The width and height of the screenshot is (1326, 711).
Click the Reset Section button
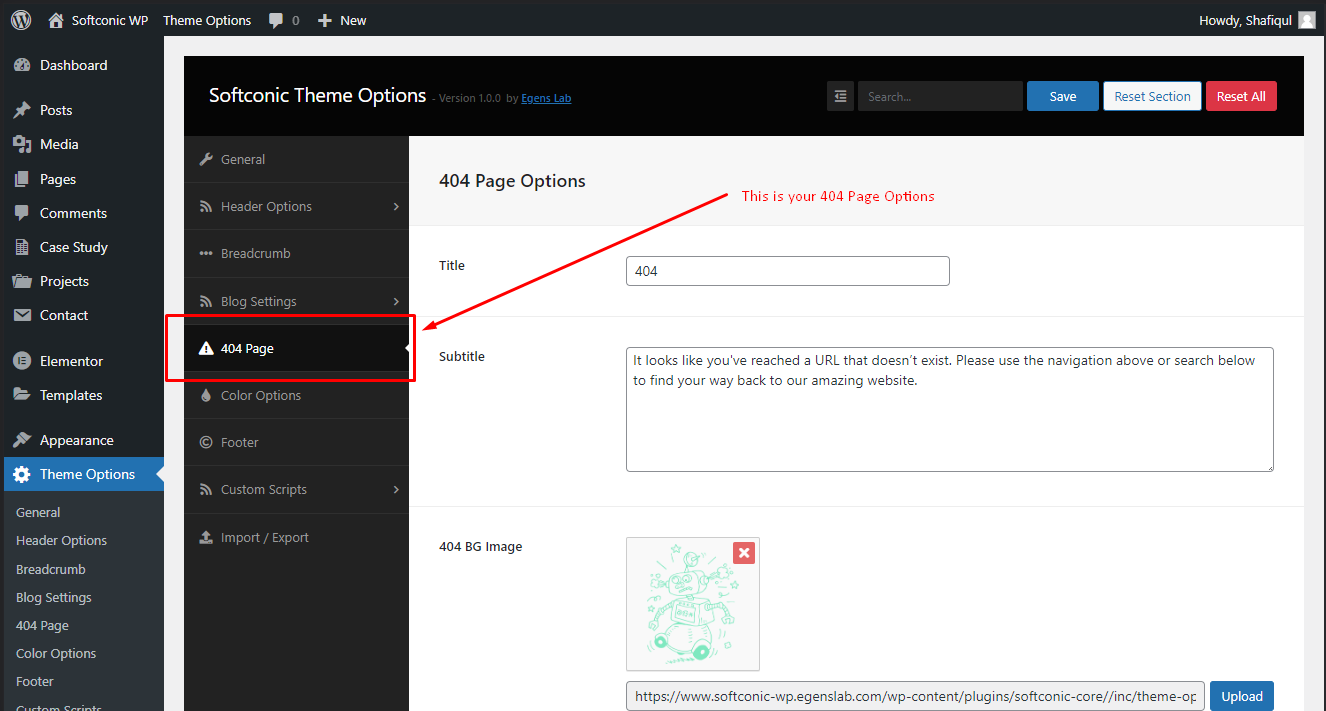pos(1152,96)
